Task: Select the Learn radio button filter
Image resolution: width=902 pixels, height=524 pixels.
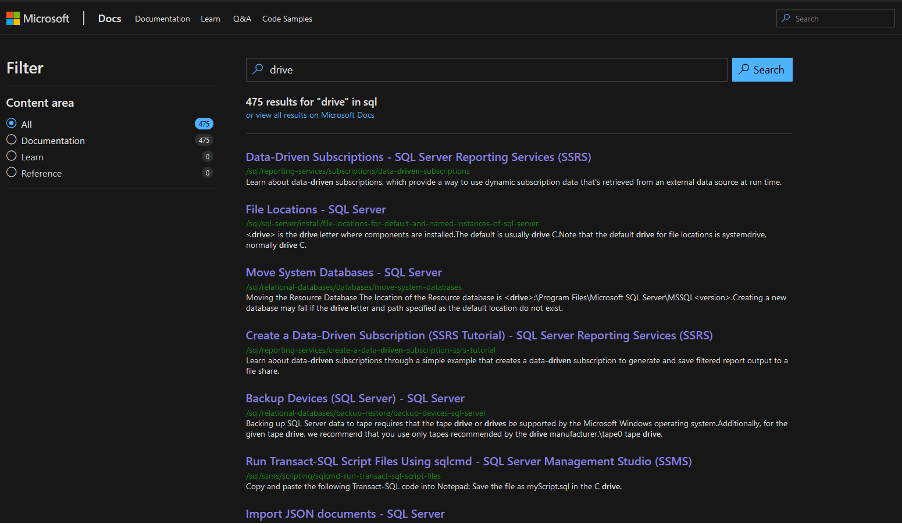Action: [x=12, y=155]
